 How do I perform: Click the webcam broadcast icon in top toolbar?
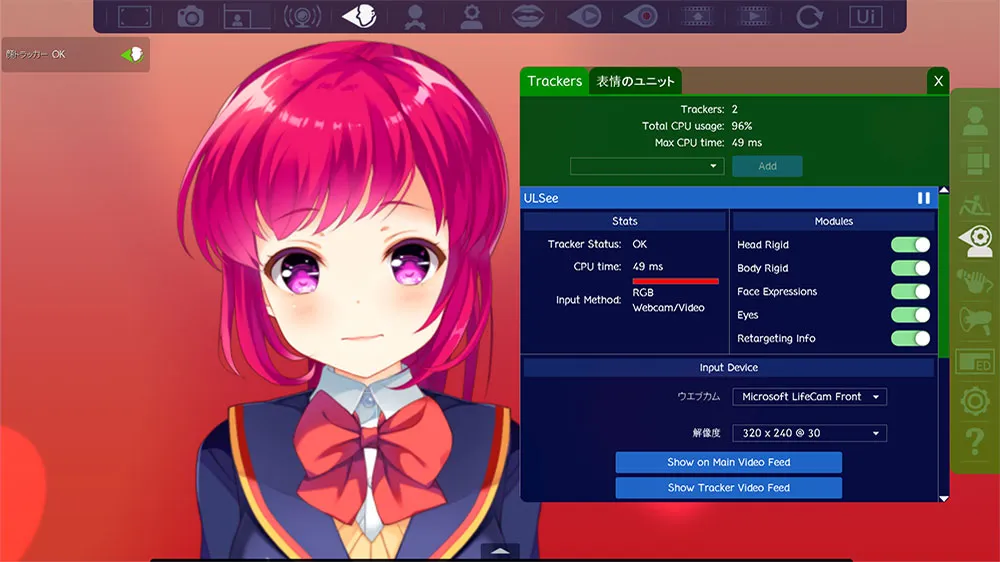click(301, 16)
